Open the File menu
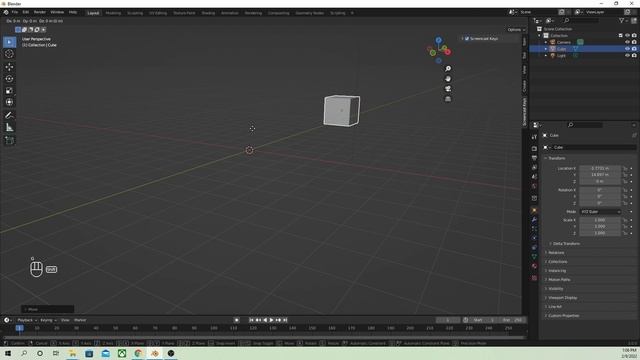Viewport: 640px width, 360px height. pyautogui.click(x=15, y=13)
